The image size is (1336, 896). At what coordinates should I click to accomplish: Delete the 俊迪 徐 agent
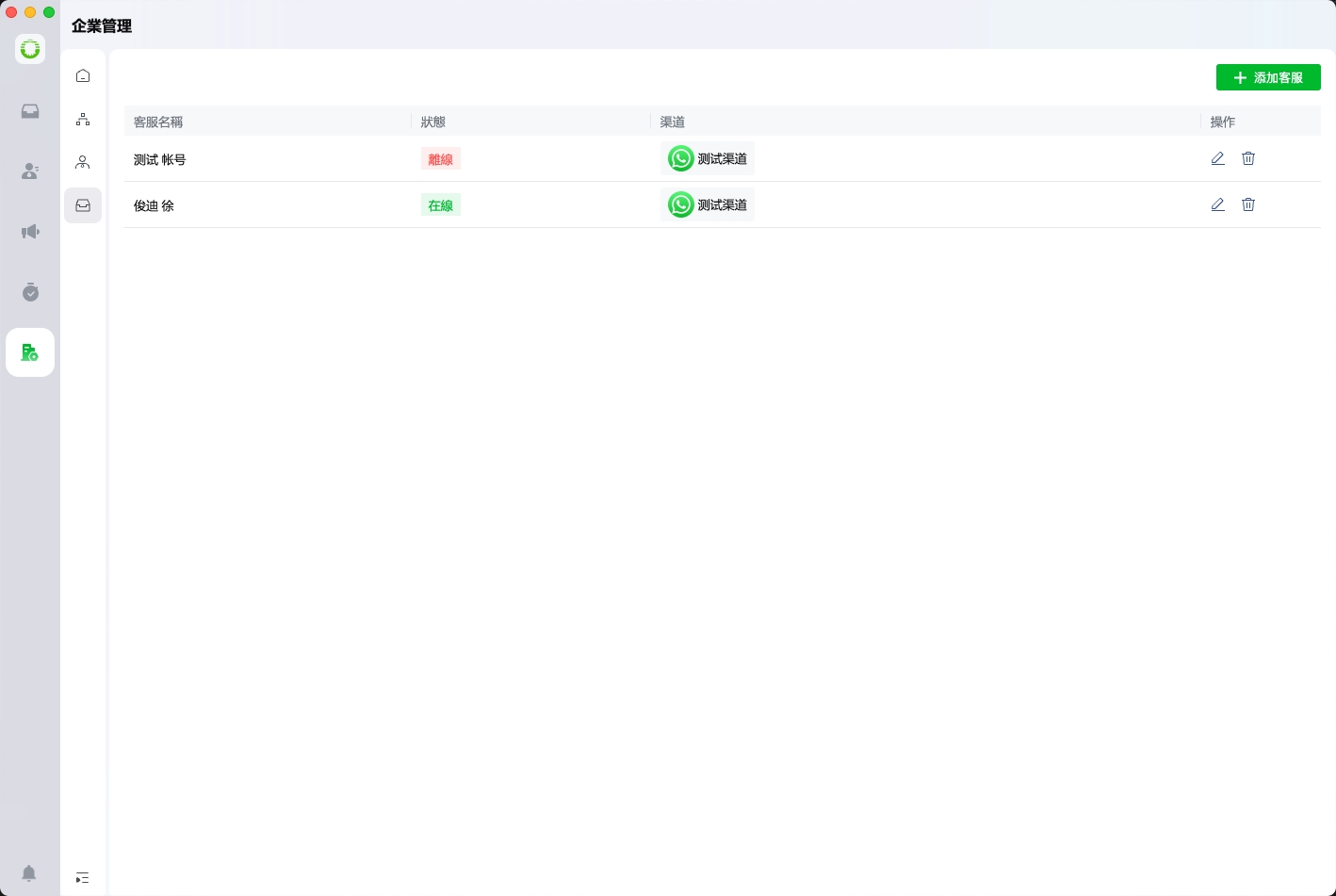tap(1248, 204)
